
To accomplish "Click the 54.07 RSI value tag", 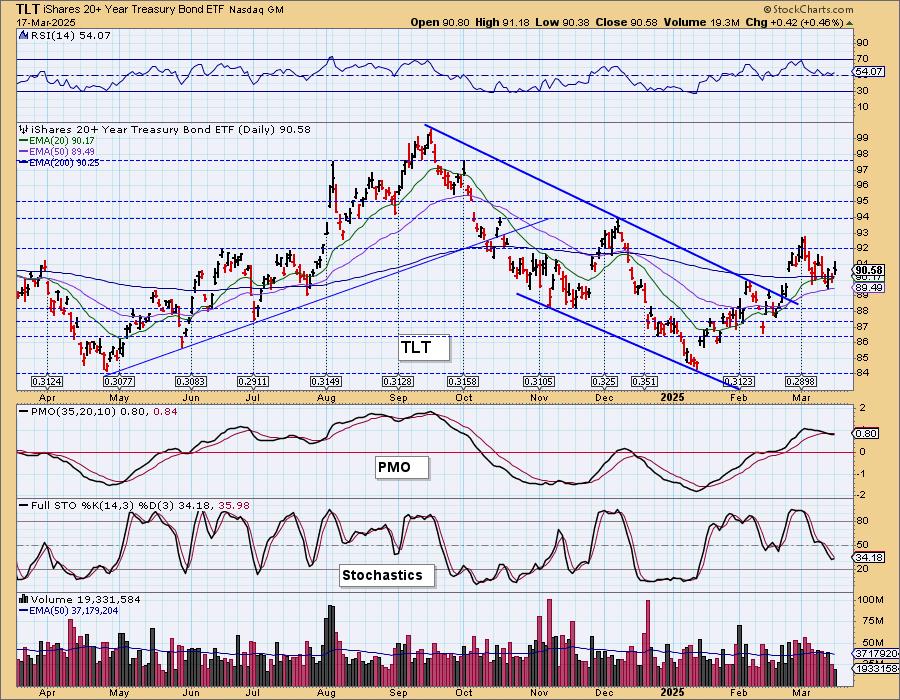I will [x=868, y=72].
